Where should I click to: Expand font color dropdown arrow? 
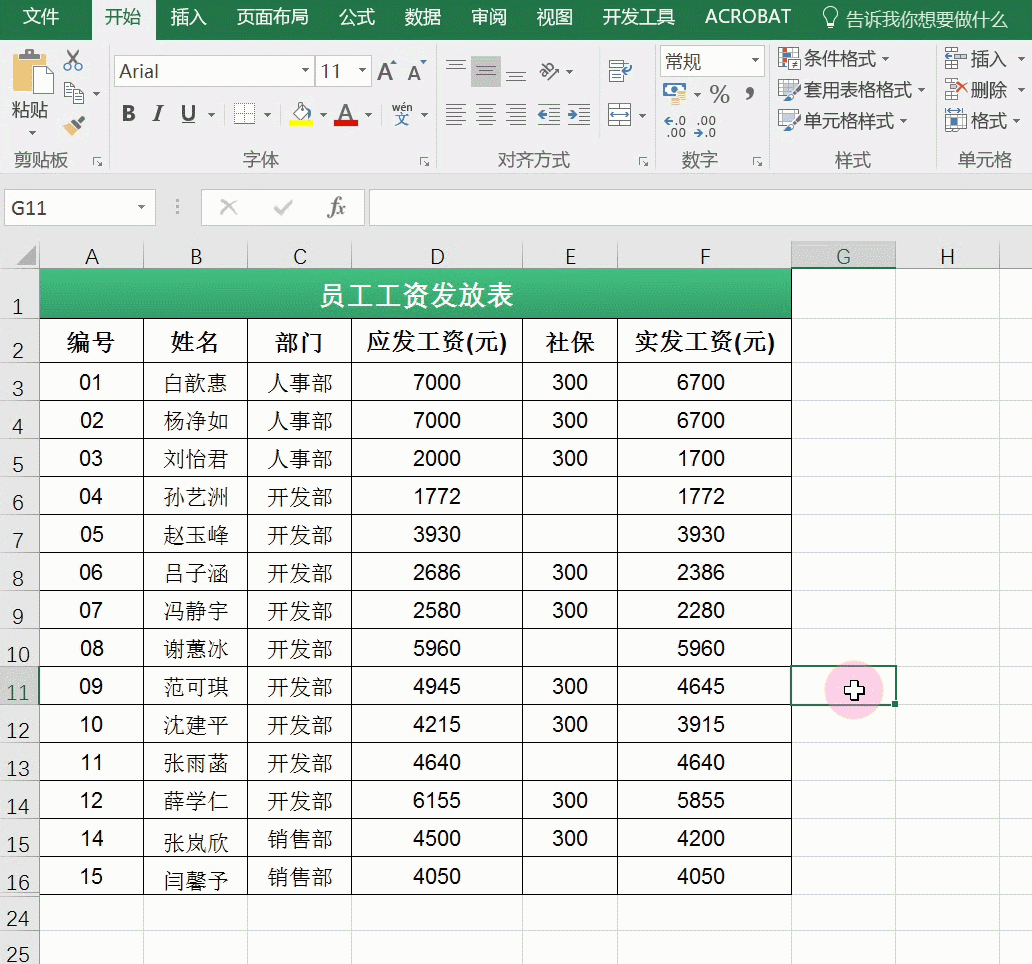[368, 114]
